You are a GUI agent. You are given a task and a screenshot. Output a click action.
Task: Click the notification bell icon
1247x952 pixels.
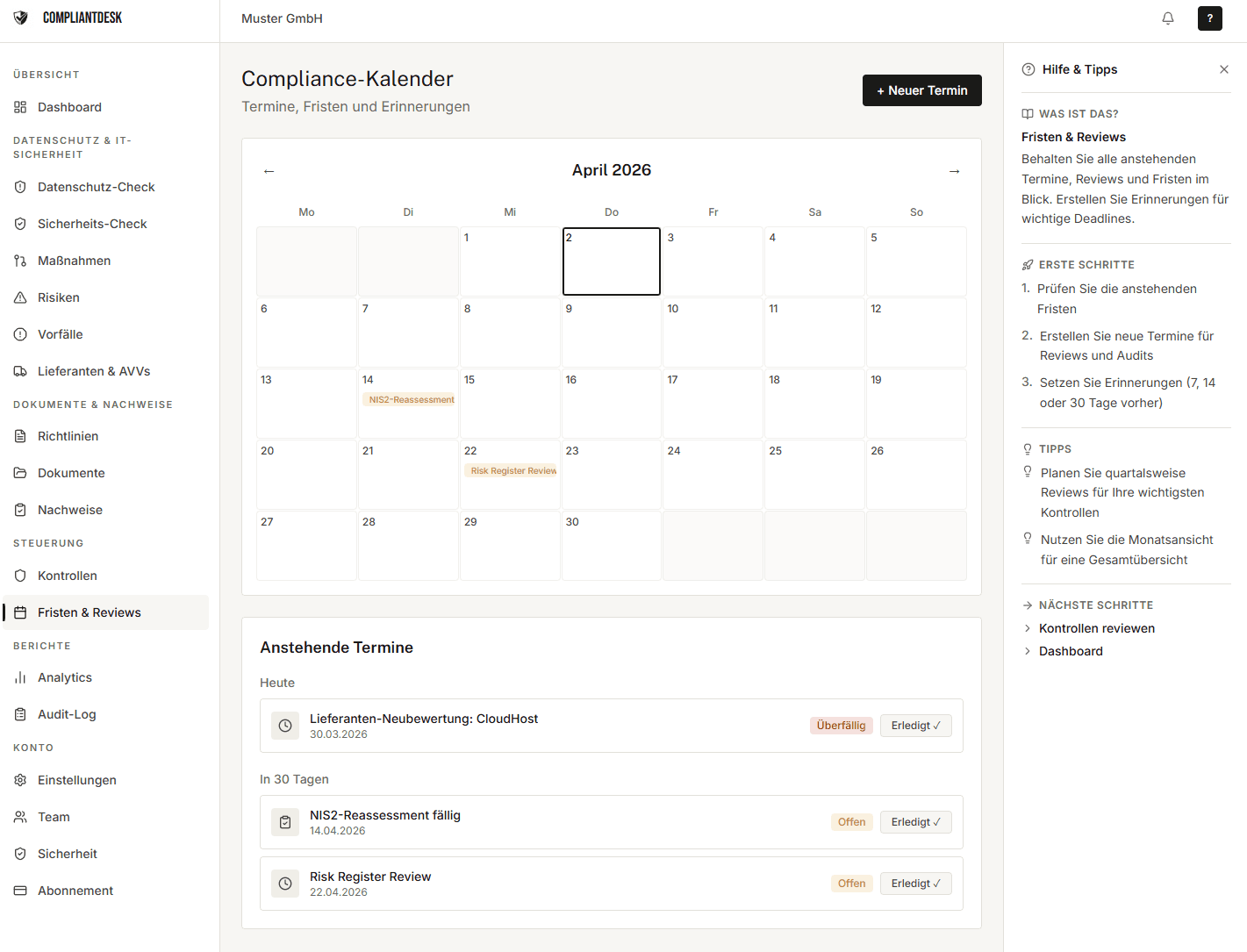click(1167, 18)
